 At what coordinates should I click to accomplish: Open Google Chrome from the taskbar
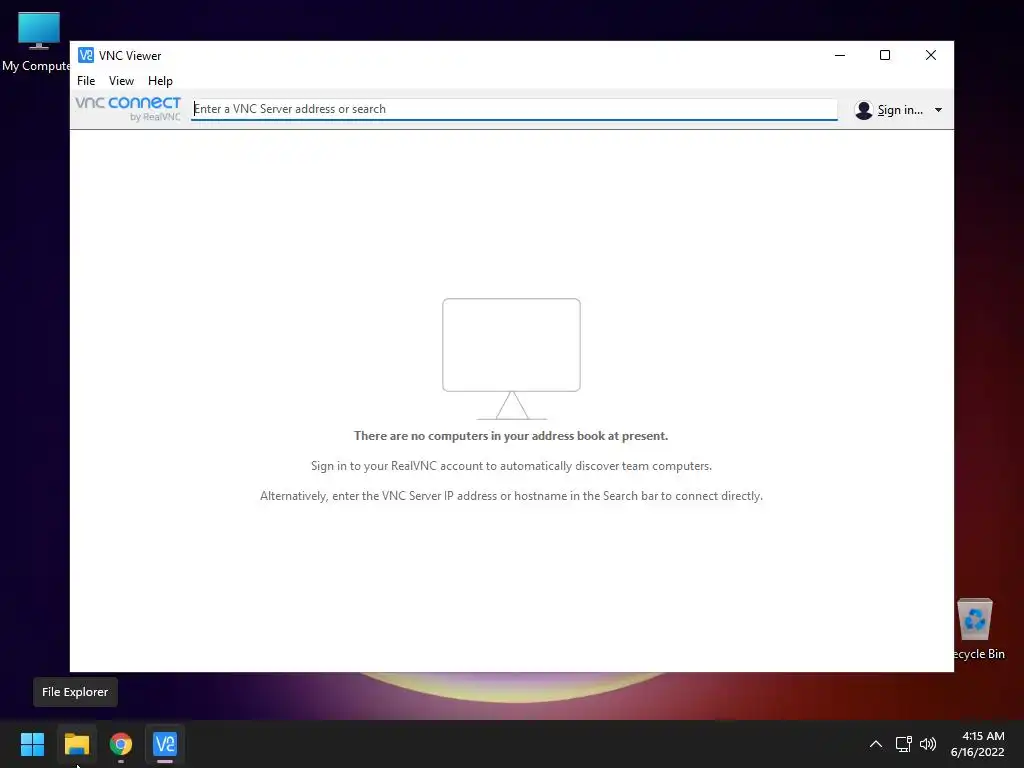click(121, 744)
